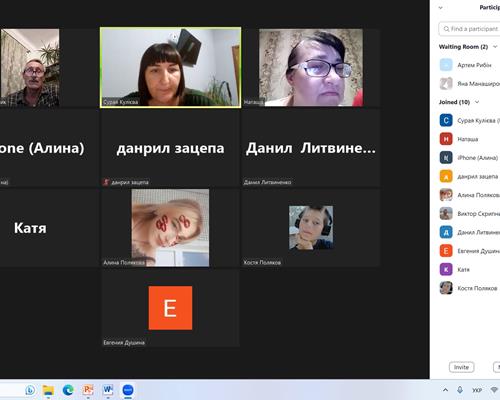Collapse the Waiting Room (2) section

click(495, 47)
